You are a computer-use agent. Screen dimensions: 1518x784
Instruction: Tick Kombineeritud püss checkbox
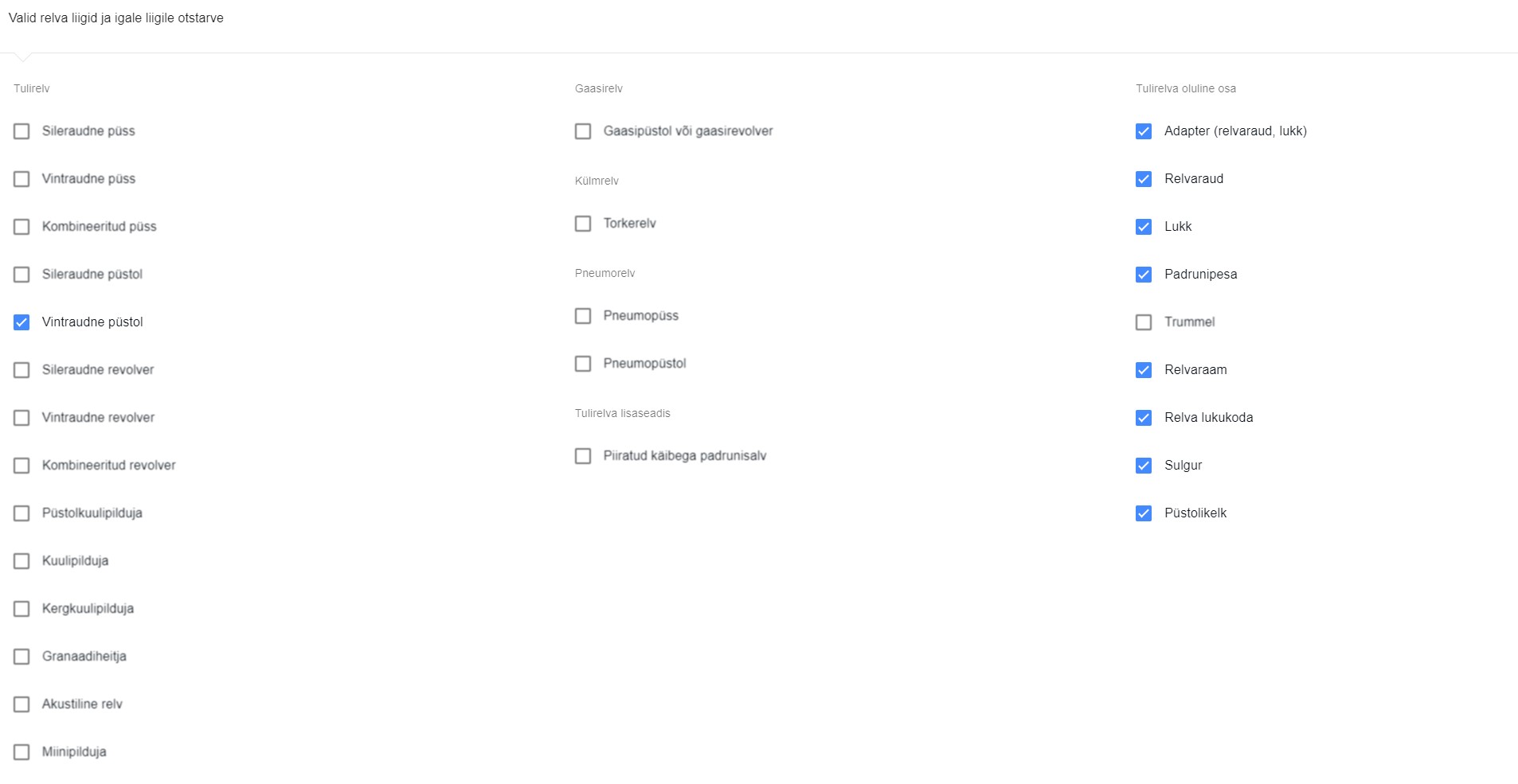pos(22,227)
